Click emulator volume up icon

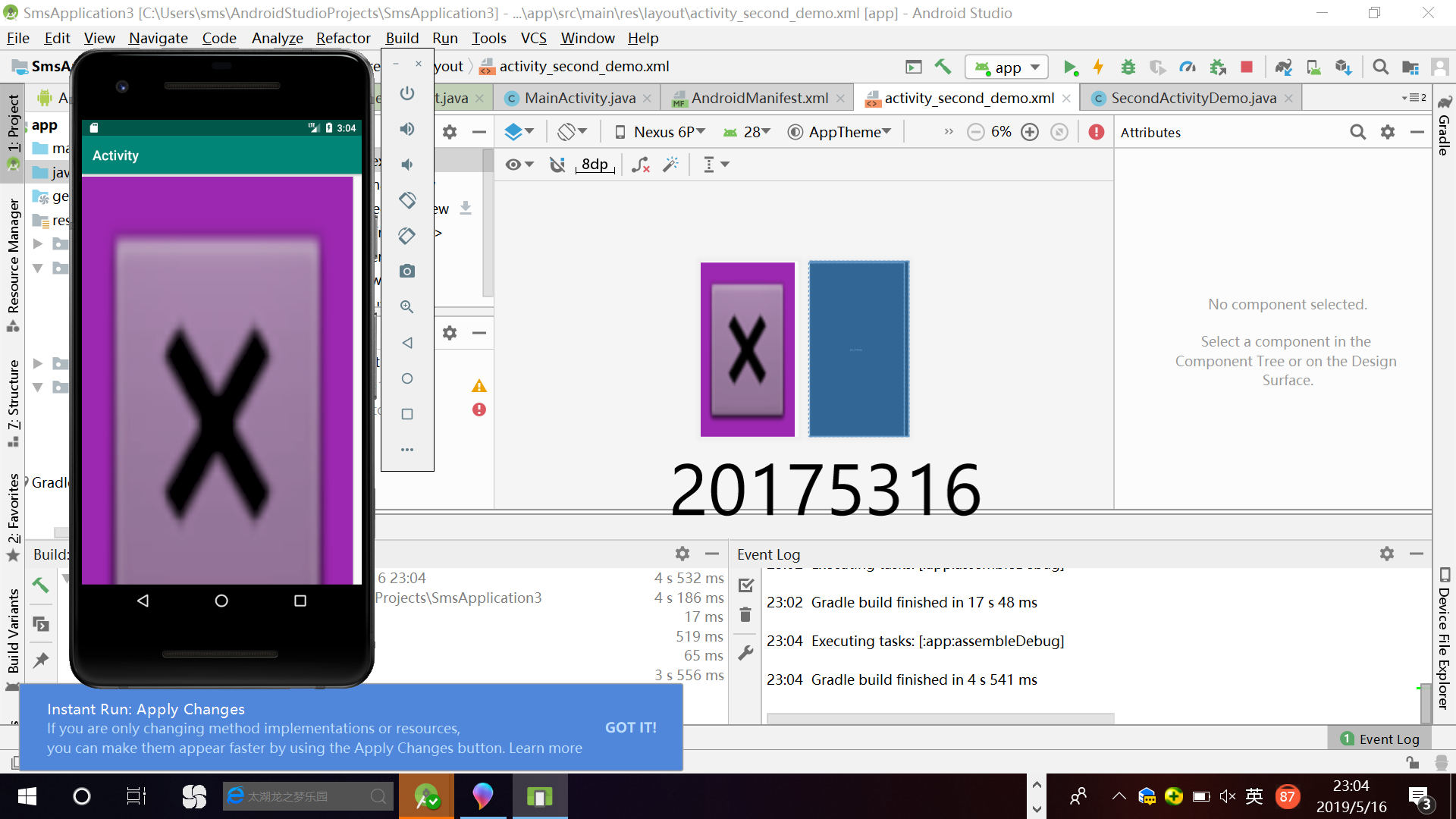click(x=407, y=129)
